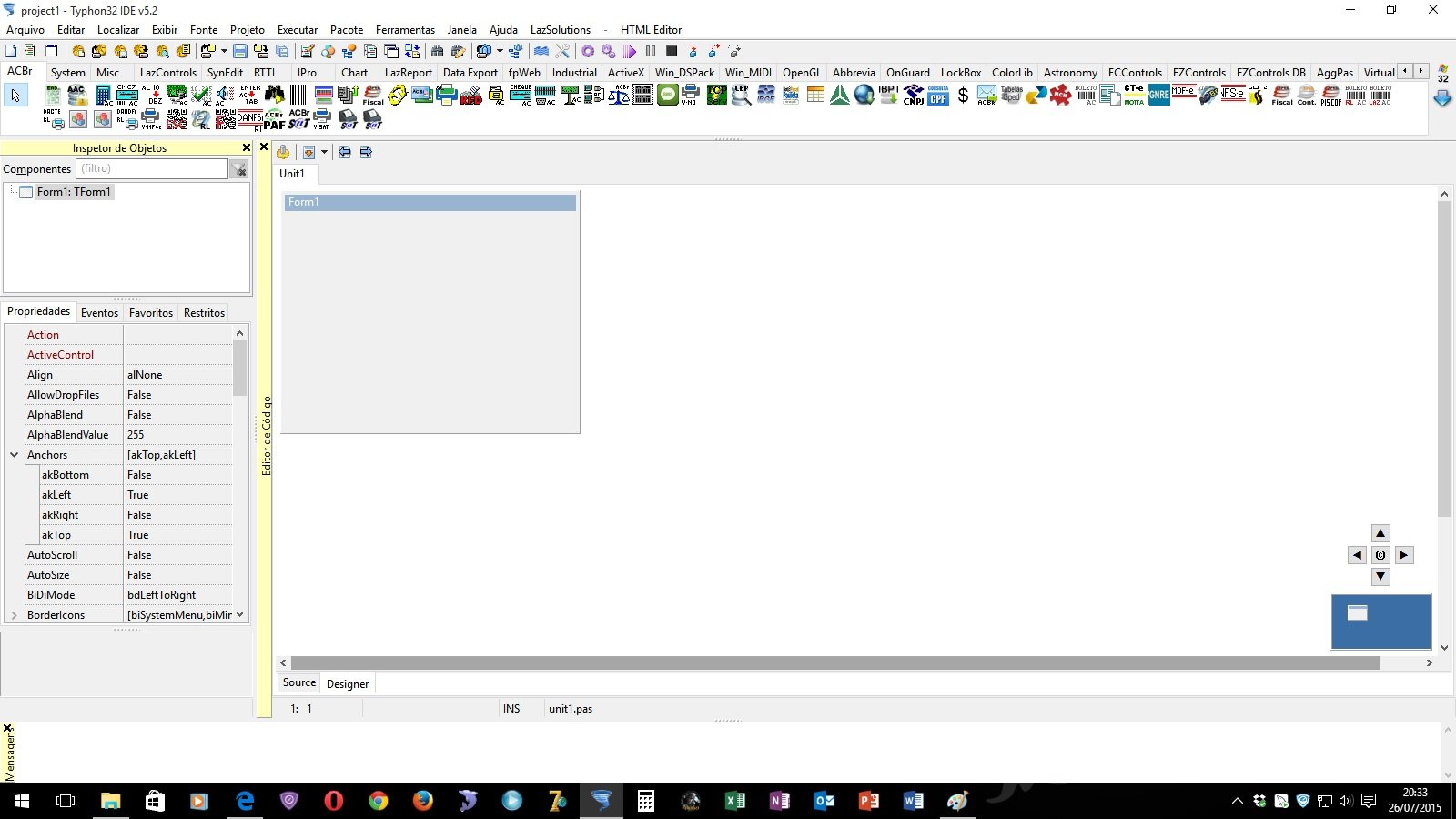This screenshot has width=1456, height=819.
Task: Click the left arrow designer navigation button
Action: pos(1357,555)
